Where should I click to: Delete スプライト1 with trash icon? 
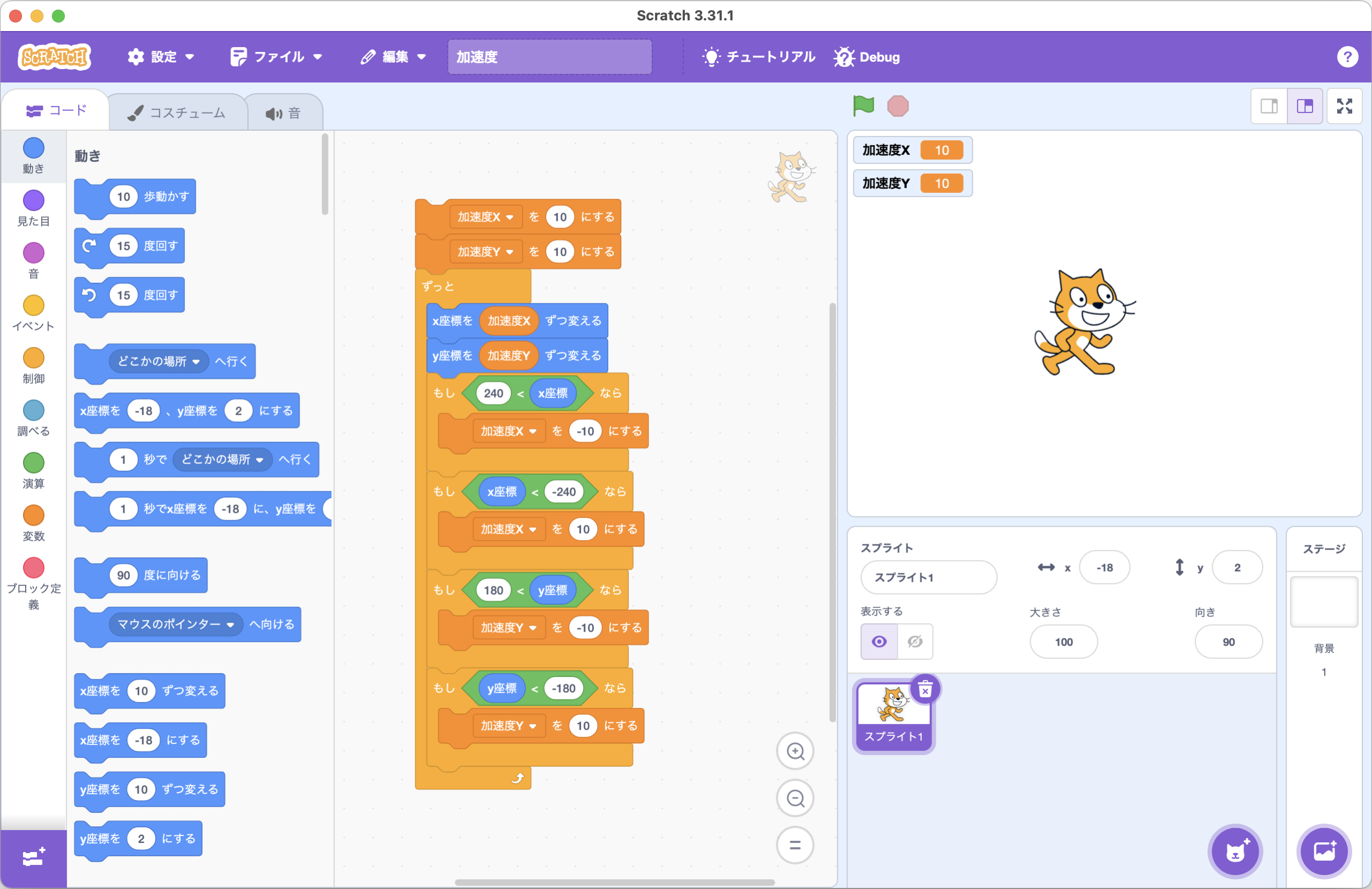pos(924,689)
